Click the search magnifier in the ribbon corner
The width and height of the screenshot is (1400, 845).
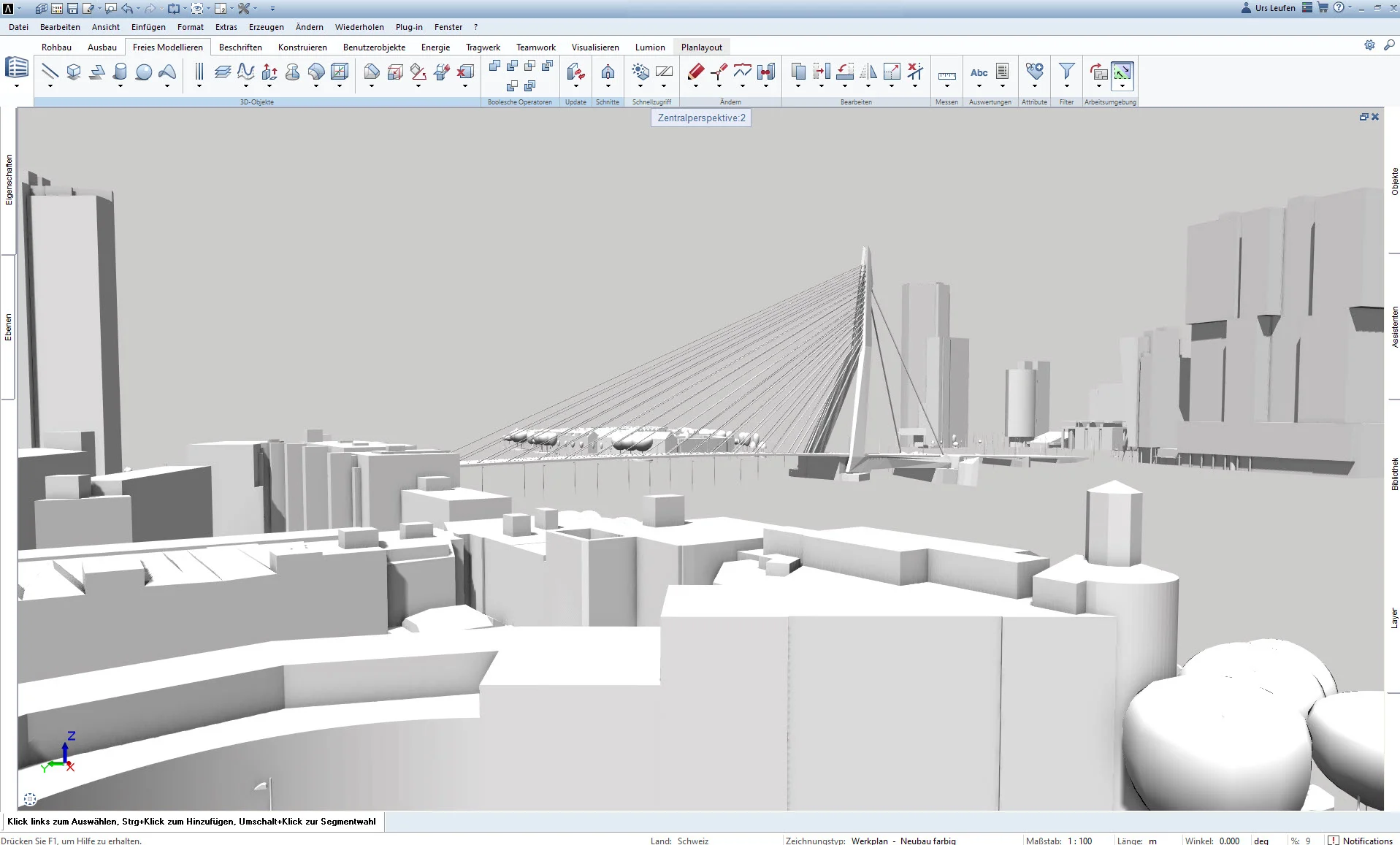coord(1389,45)
